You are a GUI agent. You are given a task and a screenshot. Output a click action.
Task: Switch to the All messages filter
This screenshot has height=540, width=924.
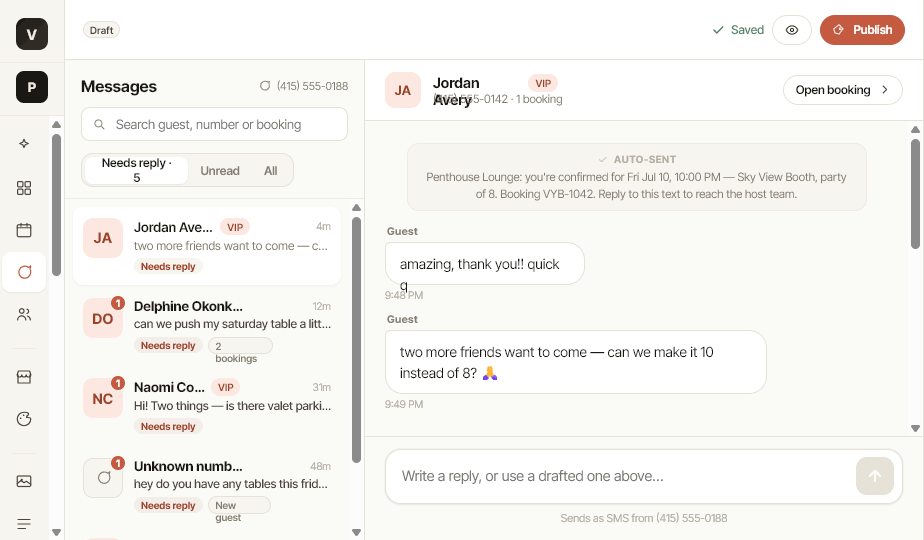270,170
